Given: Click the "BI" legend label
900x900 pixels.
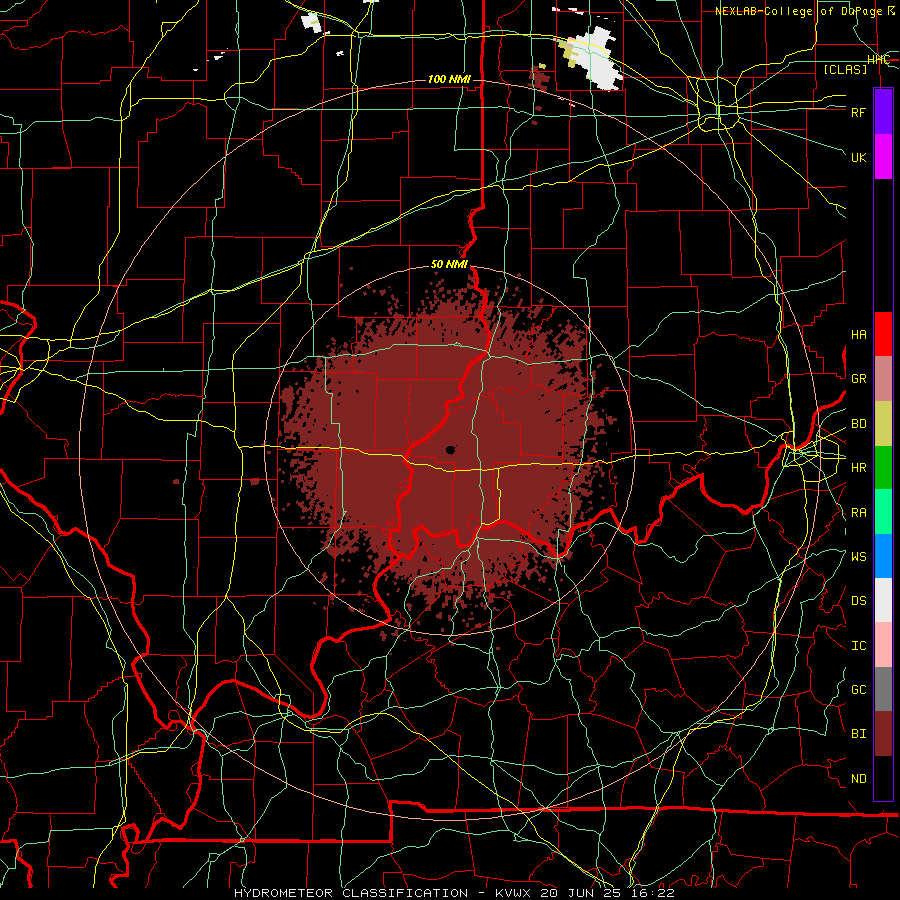Looking at the screenshot, I should point(858,734).
